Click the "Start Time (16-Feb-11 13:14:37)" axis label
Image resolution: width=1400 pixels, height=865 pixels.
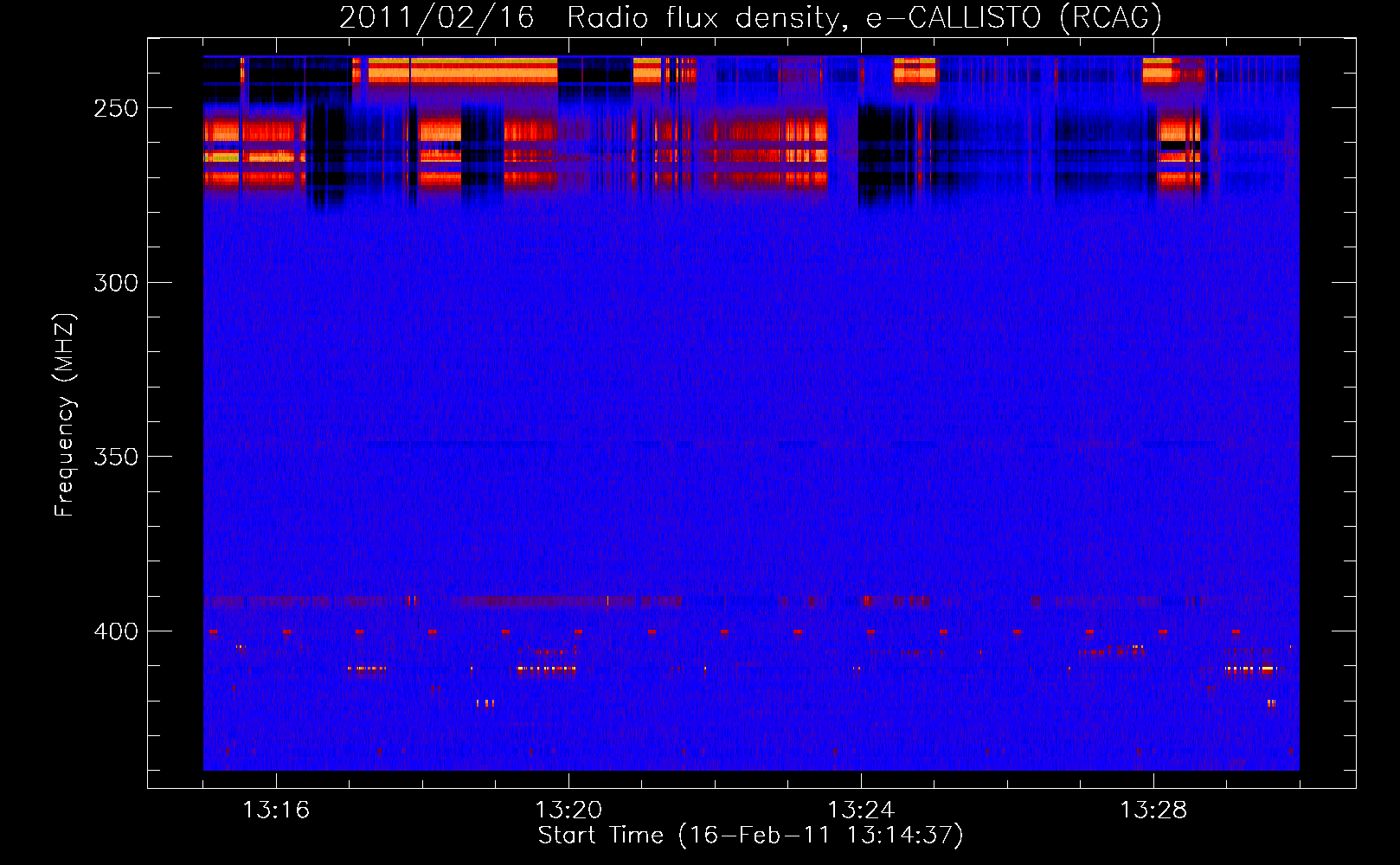tap(750, 836)
